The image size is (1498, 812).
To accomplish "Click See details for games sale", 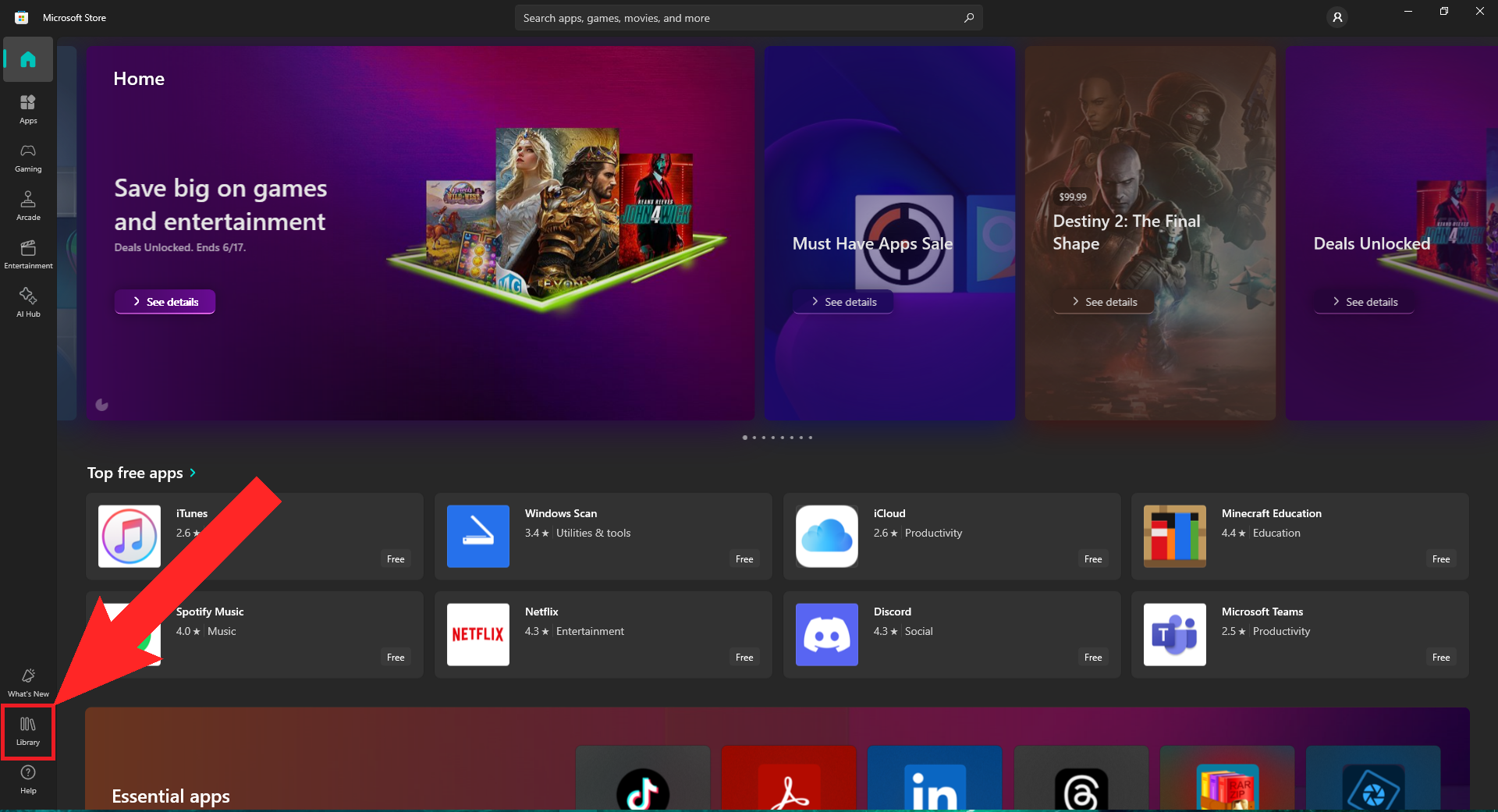I will coord(165,302).
